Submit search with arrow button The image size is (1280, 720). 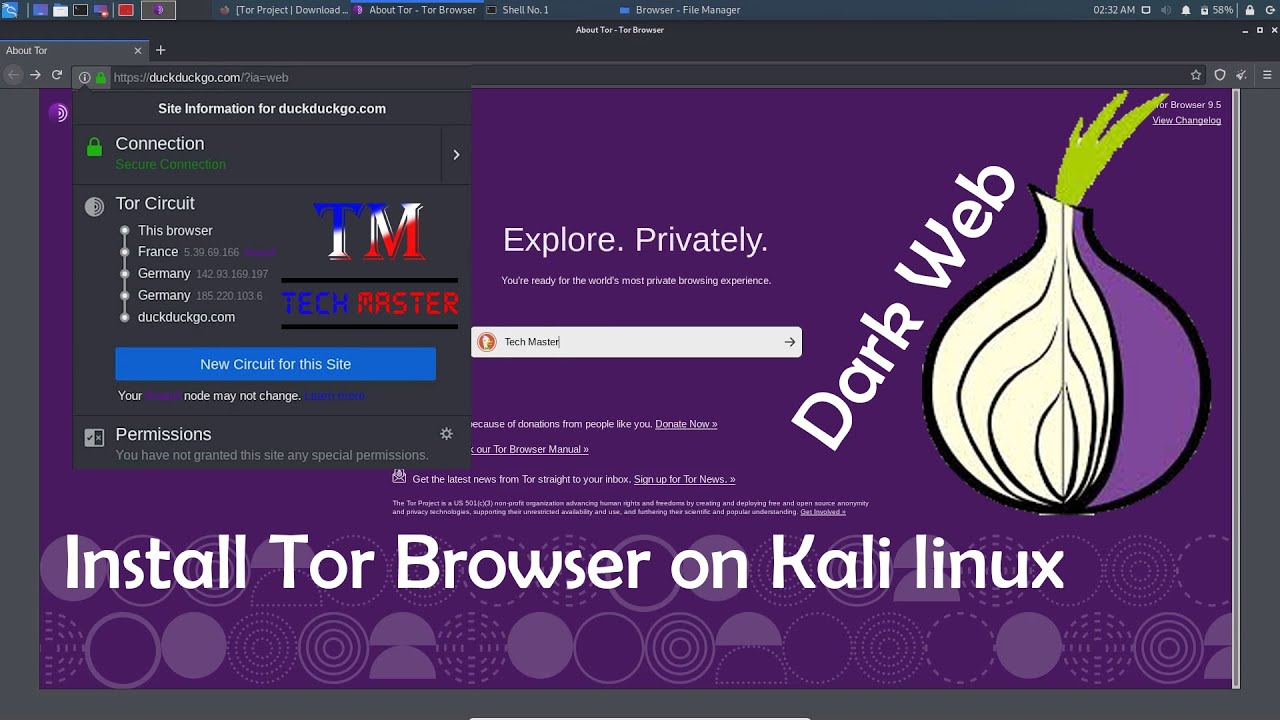789,342
